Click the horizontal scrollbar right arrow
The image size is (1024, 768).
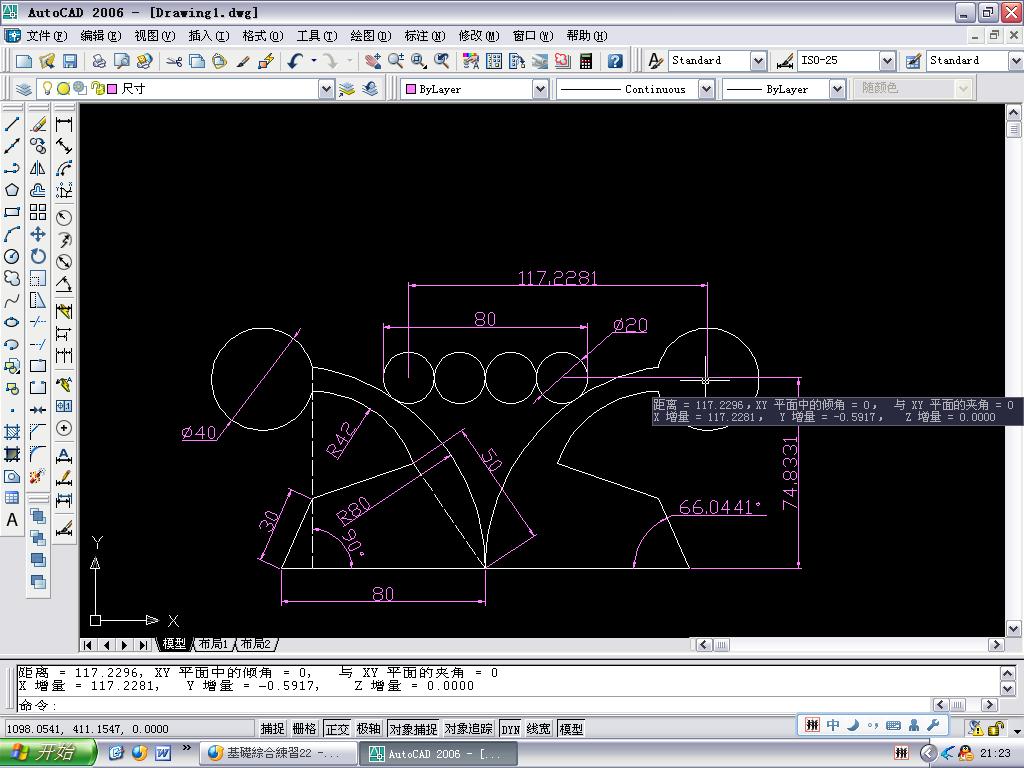(x=996, y=645)
